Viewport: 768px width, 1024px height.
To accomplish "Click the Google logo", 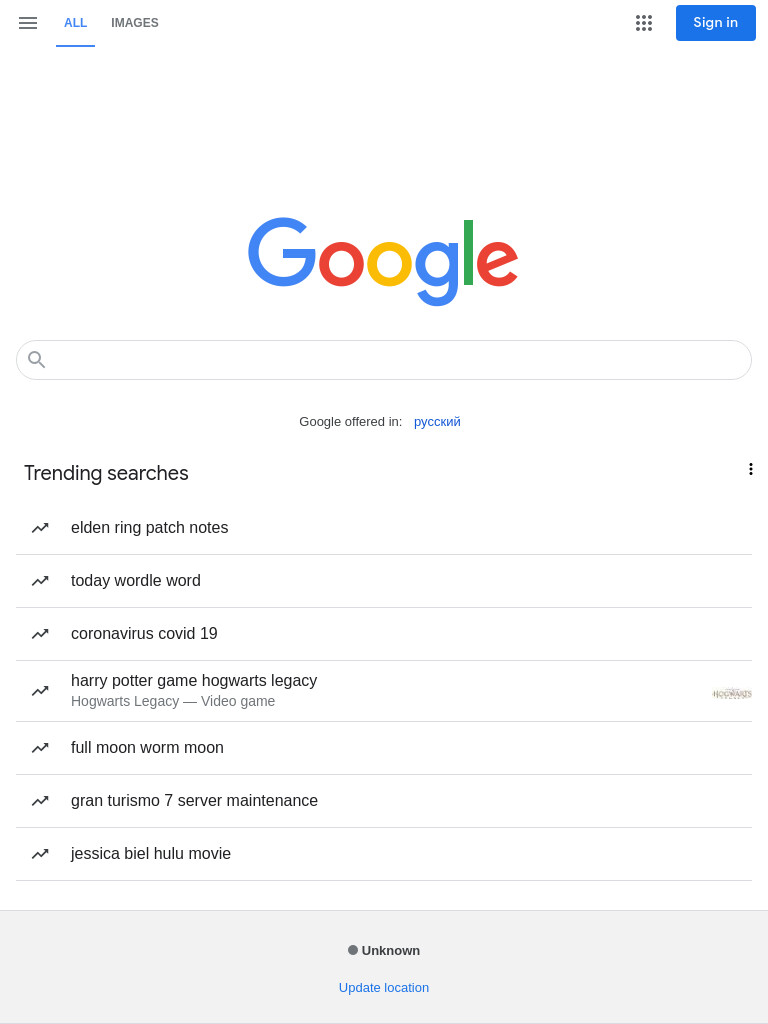I will [x=383, y=261].
